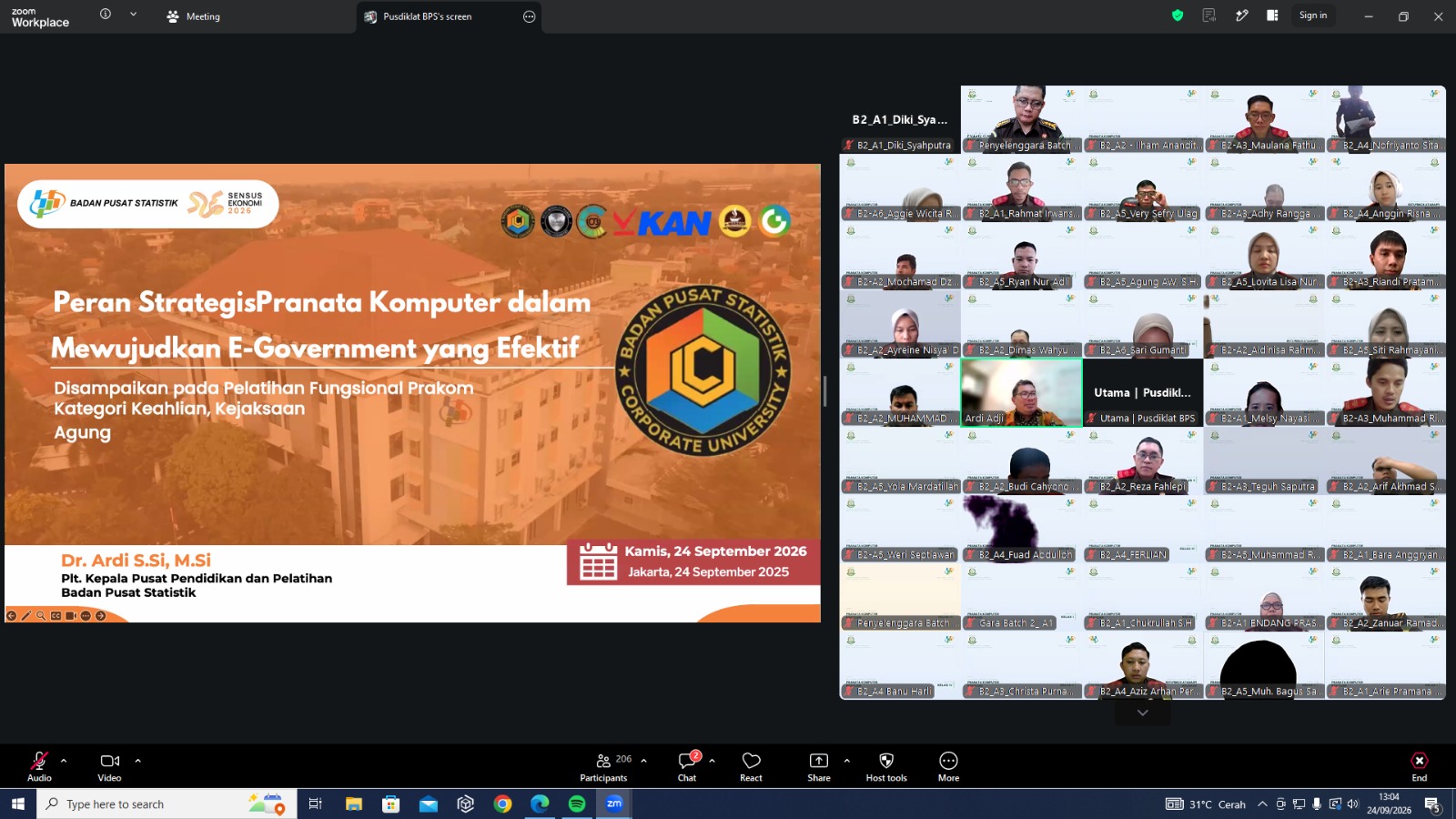The height and width of the screenshot is (819, 1456).
Task: Click the Zoom icon on the taskbar
Action: click(614, 804)
